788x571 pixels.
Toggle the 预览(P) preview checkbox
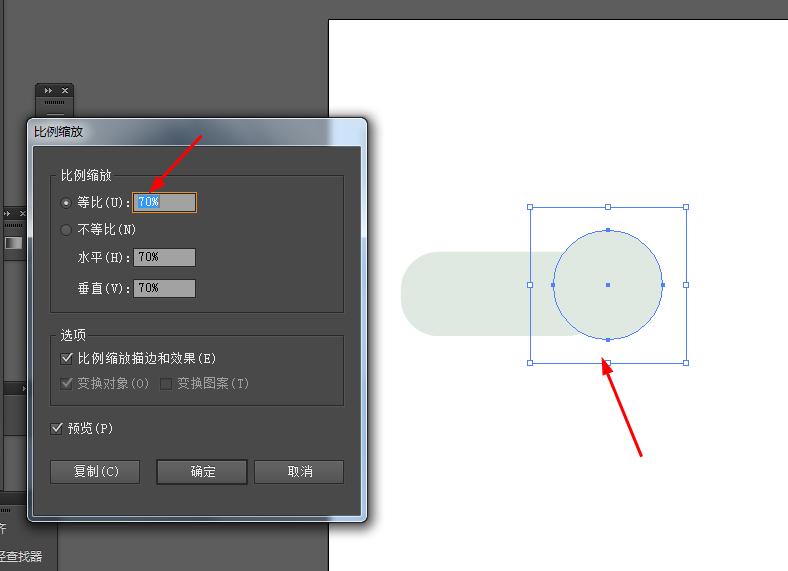pos(56,429)
